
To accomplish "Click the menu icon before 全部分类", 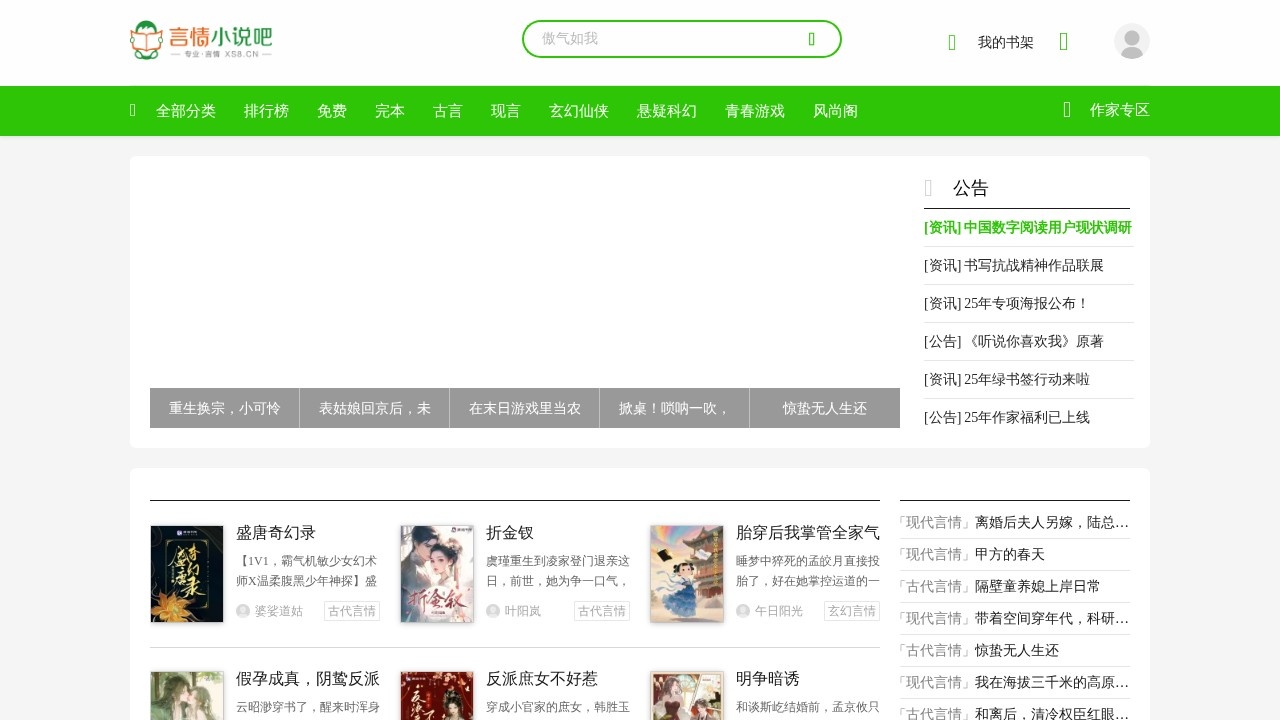I will tap(133, 110).
